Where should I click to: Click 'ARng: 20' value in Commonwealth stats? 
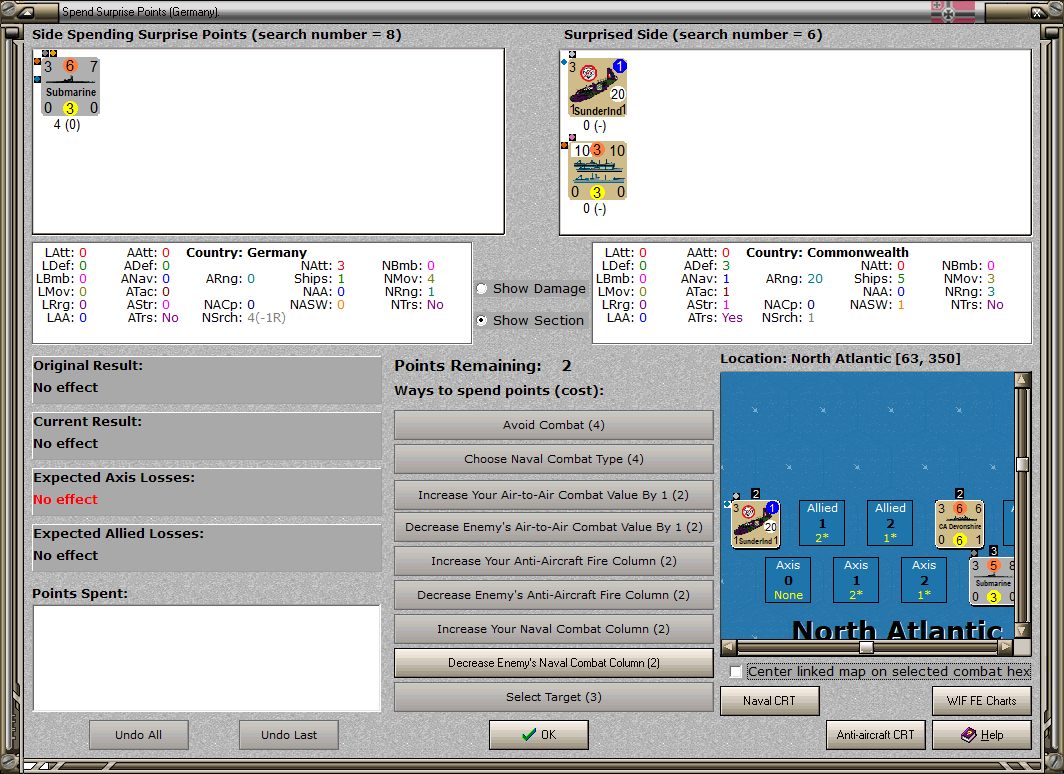pyautogui.click(x=794, y=279)
